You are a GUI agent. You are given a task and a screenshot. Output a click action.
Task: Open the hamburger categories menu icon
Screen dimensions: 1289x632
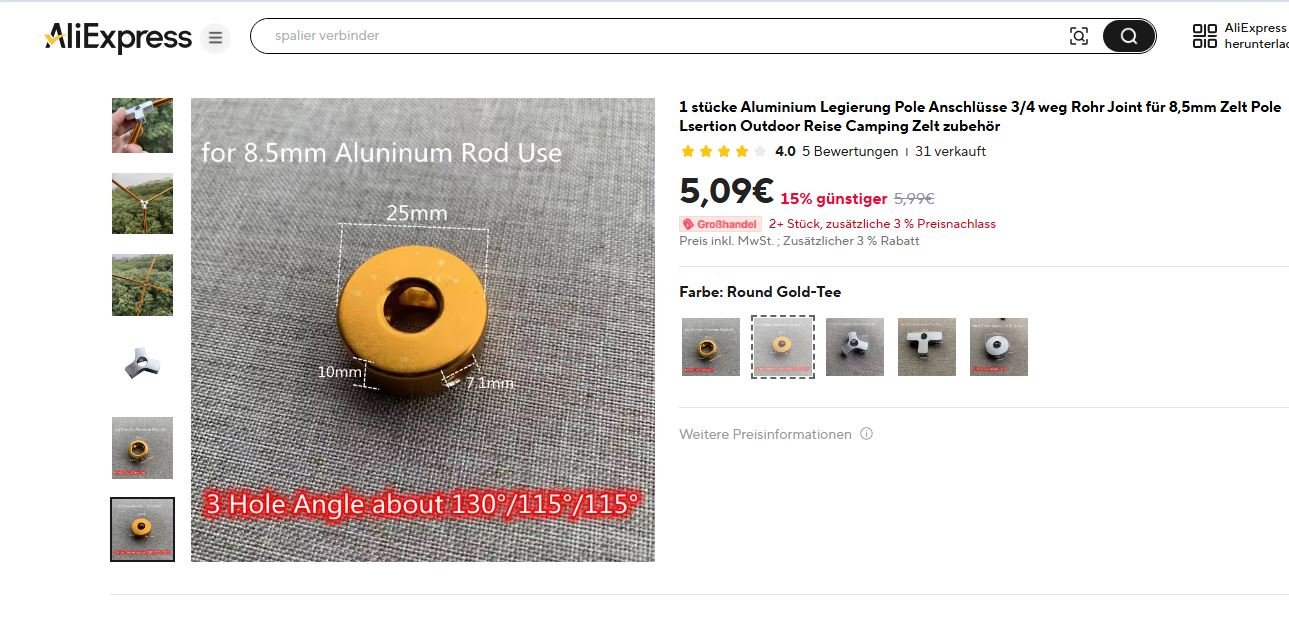[x=215, y=39]
